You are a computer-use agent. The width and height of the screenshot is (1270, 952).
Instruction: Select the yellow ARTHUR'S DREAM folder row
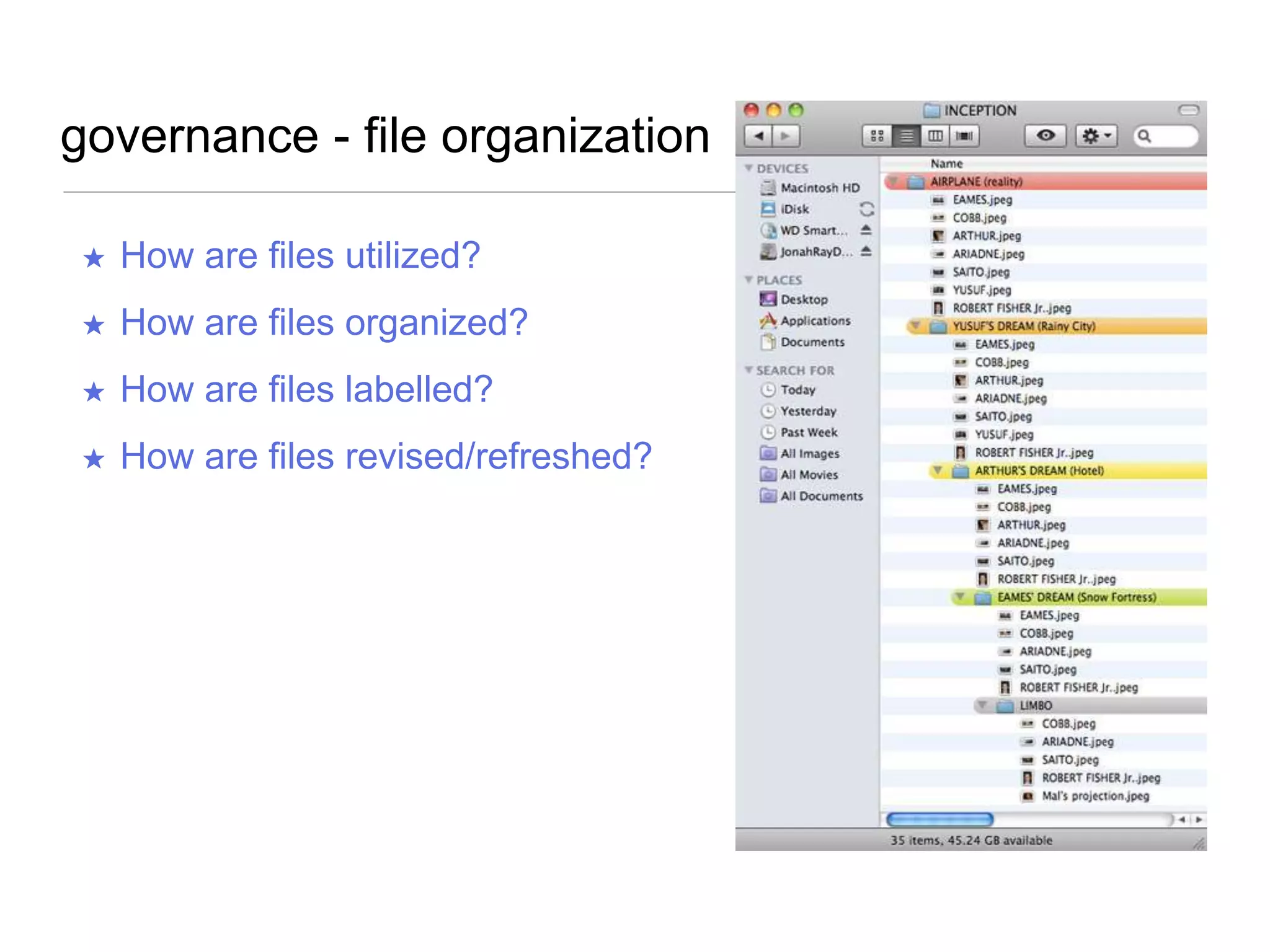pos(1067,470)
